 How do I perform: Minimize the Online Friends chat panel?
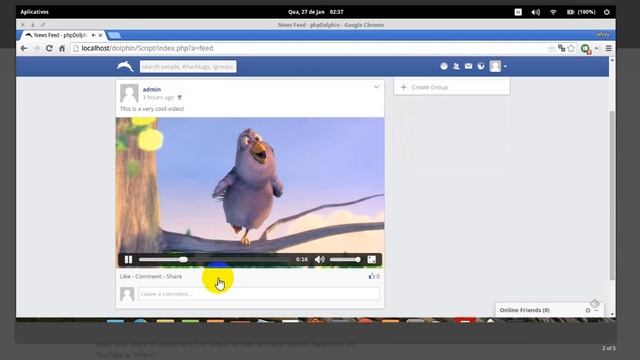tap(596, 310)
